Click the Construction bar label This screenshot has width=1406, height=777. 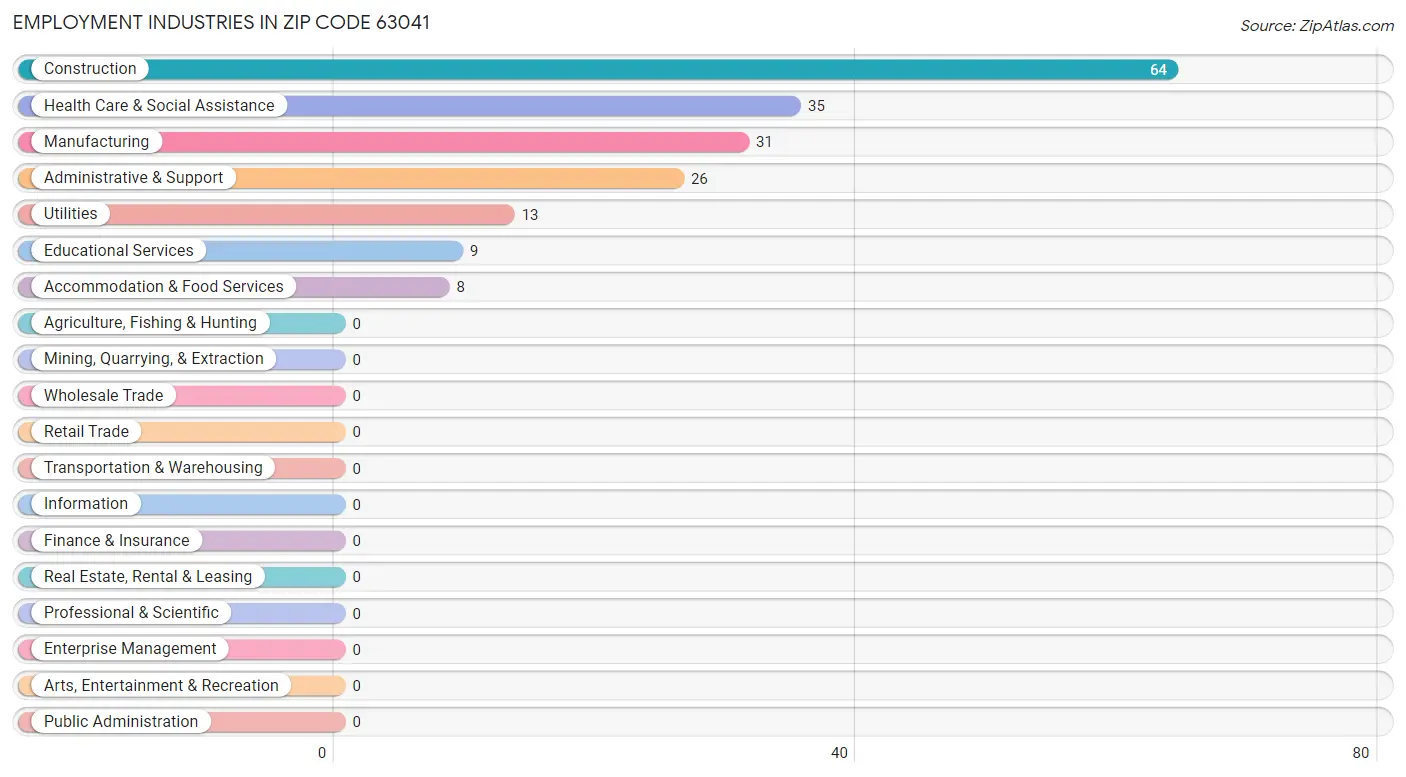90,69
